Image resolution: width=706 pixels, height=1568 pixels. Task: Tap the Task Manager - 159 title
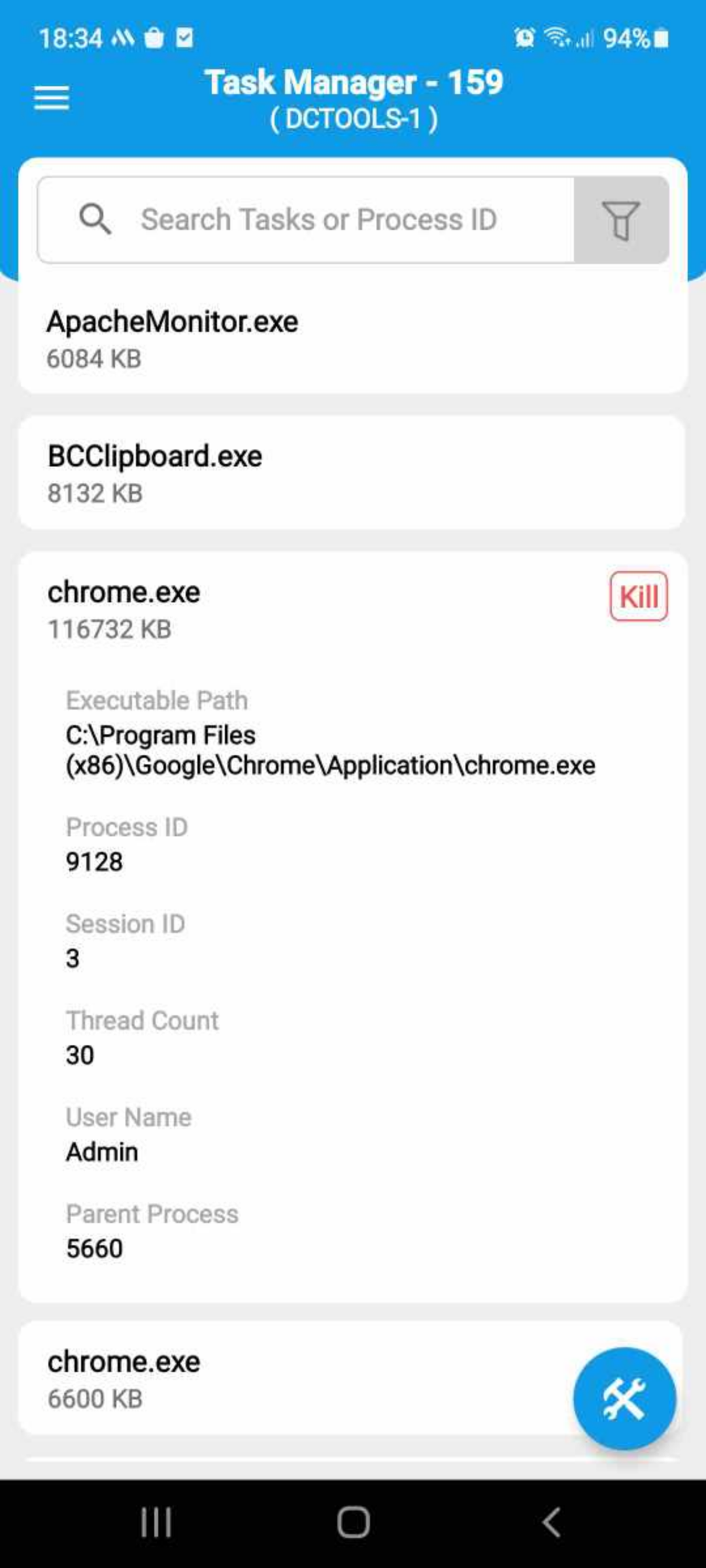[354, 82]
